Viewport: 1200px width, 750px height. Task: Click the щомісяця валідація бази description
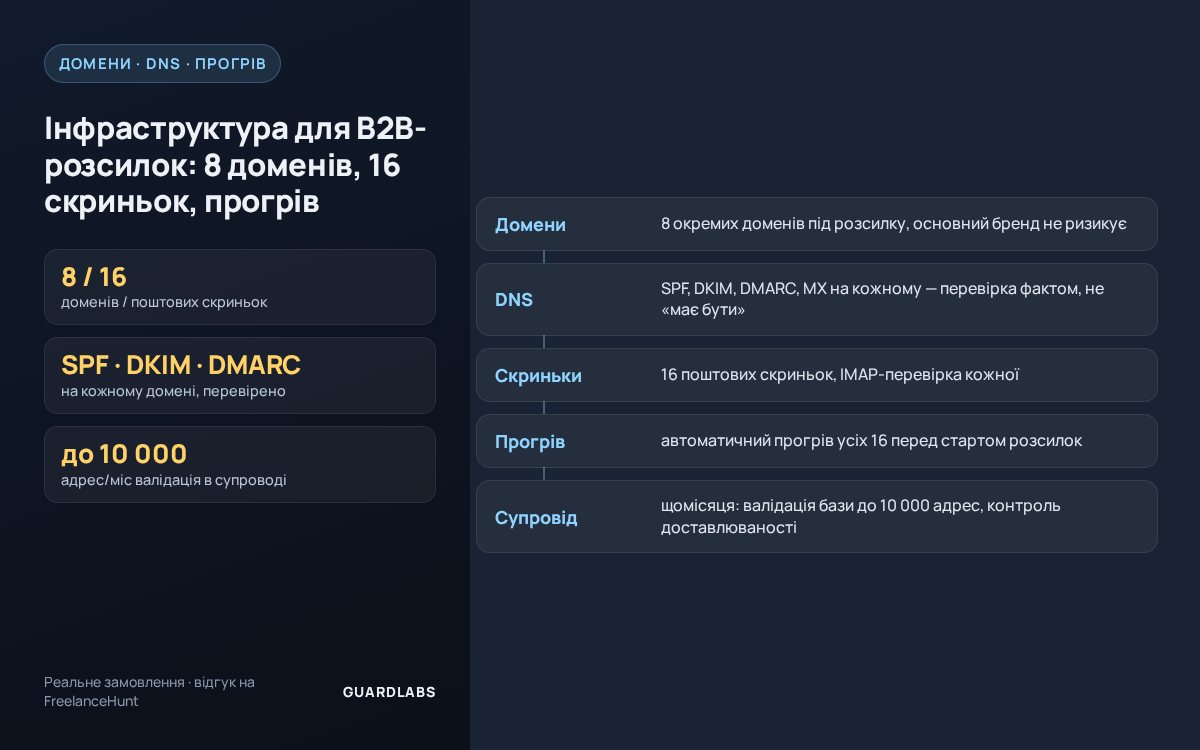tap(860, 516)
